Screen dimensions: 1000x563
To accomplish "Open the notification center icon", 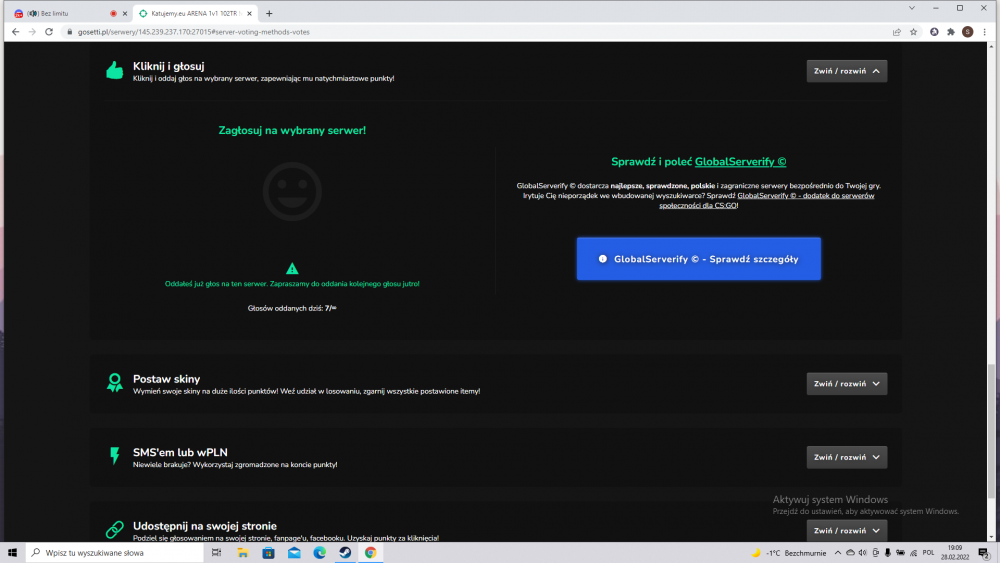I will pyautogui.click(x=984, y=553).
